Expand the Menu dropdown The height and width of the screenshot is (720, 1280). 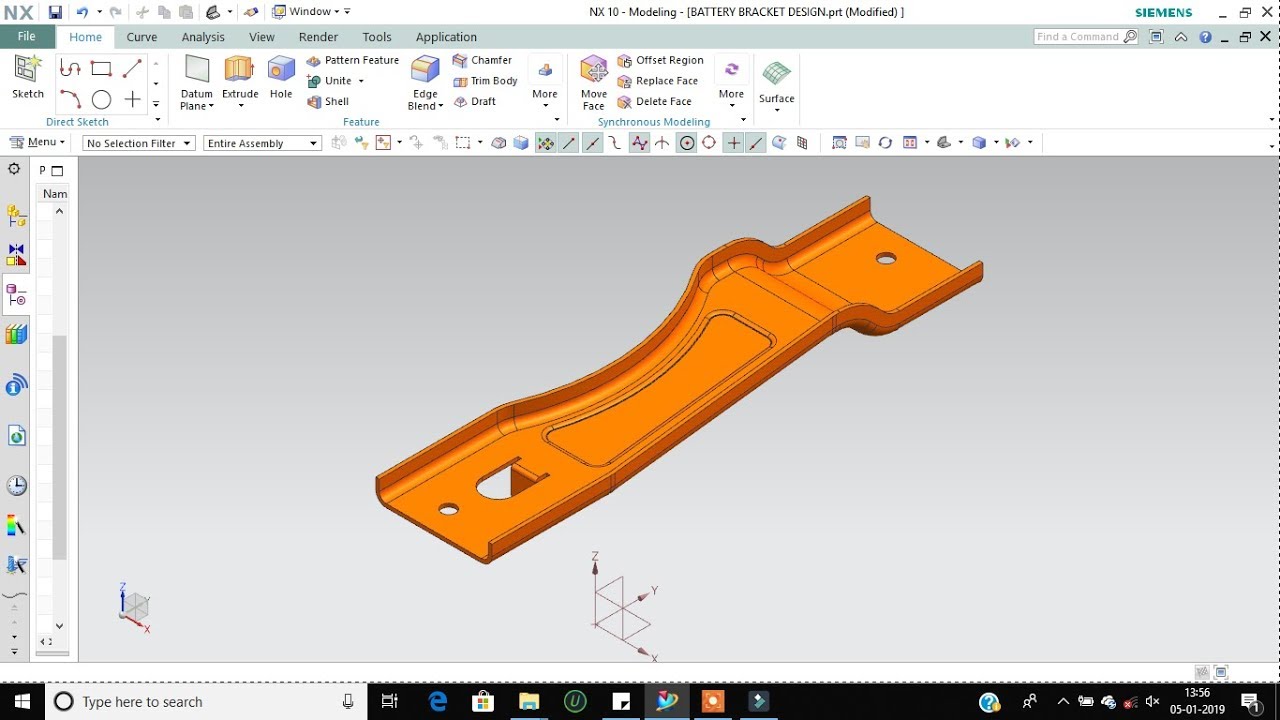pyautogui.click(x=37, y=142)
